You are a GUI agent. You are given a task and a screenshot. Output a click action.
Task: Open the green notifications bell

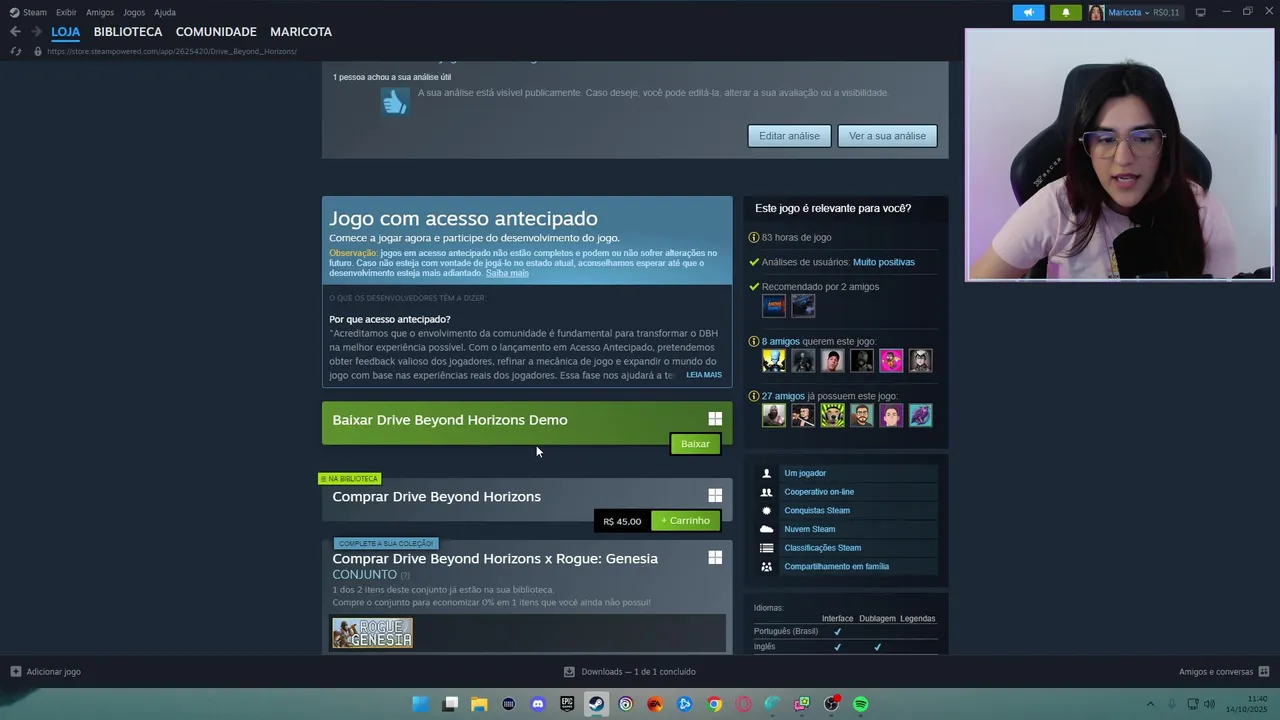coord(1065,12)
